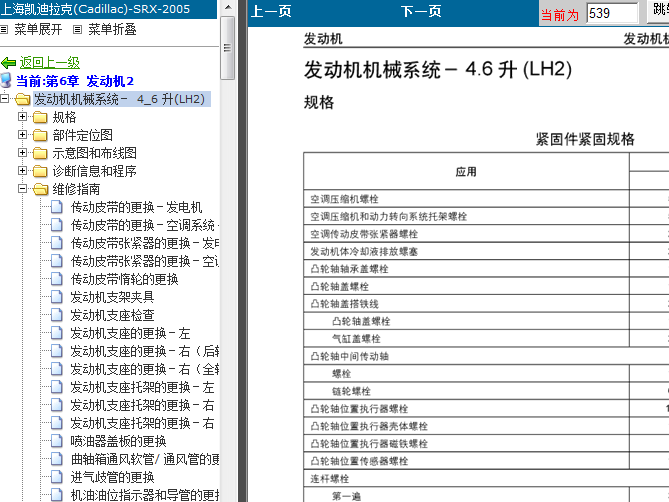Click the 应用 table header
The height and width of the screenshot is (502, 669).
(x=466, y=171)
